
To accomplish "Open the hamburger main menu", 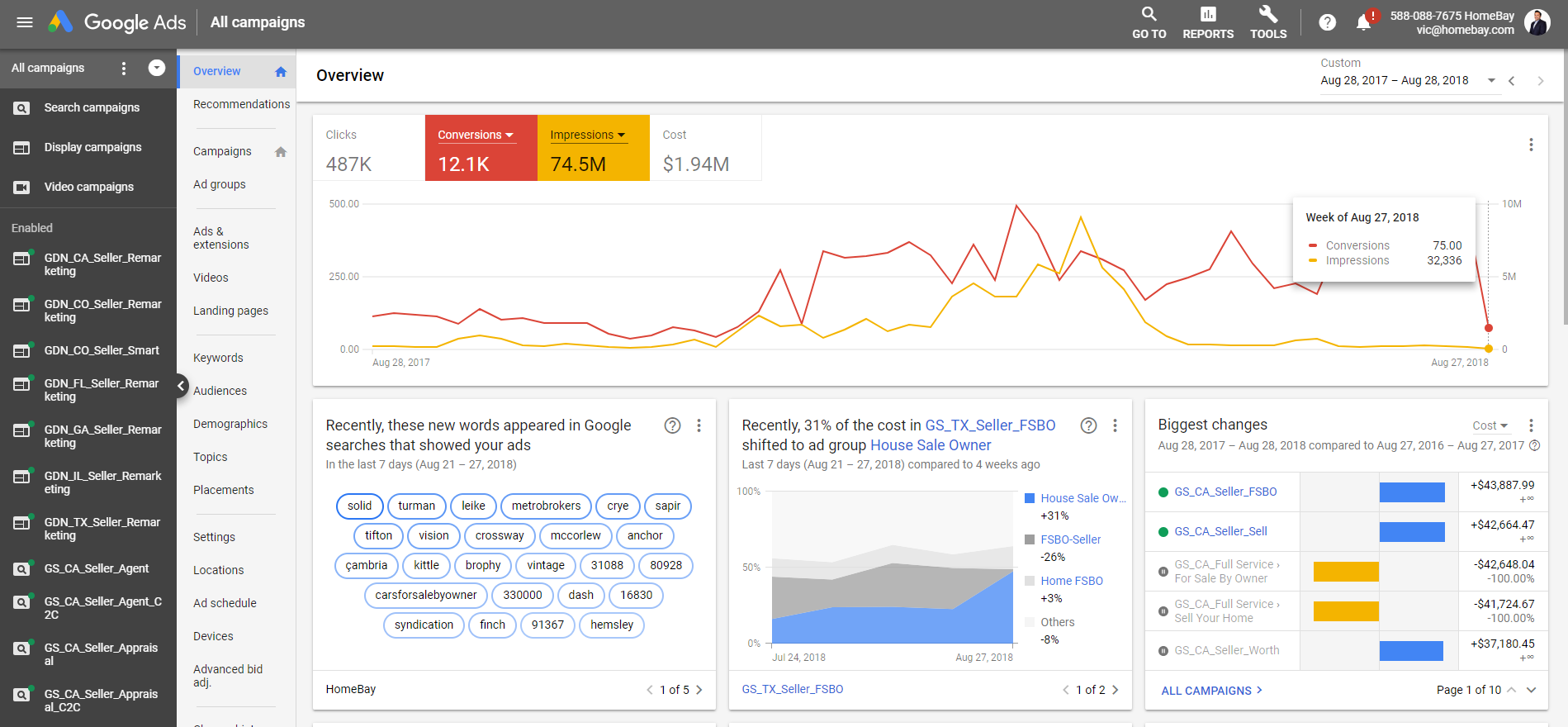I will pos(25,22).
